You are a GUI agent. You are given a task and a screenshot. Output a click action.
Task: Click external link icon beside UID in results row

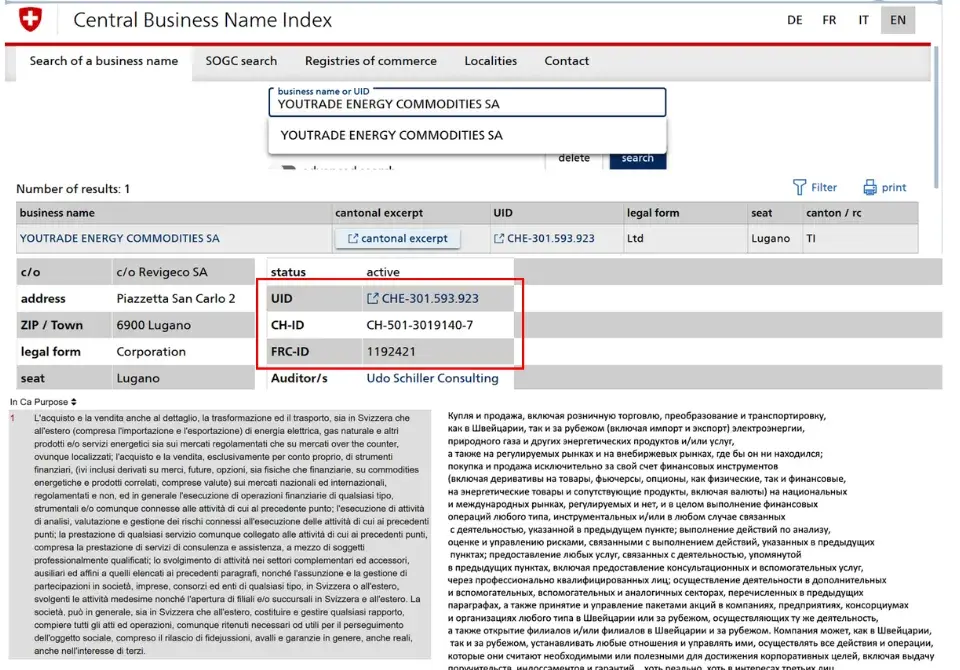[x=499, y=238]
